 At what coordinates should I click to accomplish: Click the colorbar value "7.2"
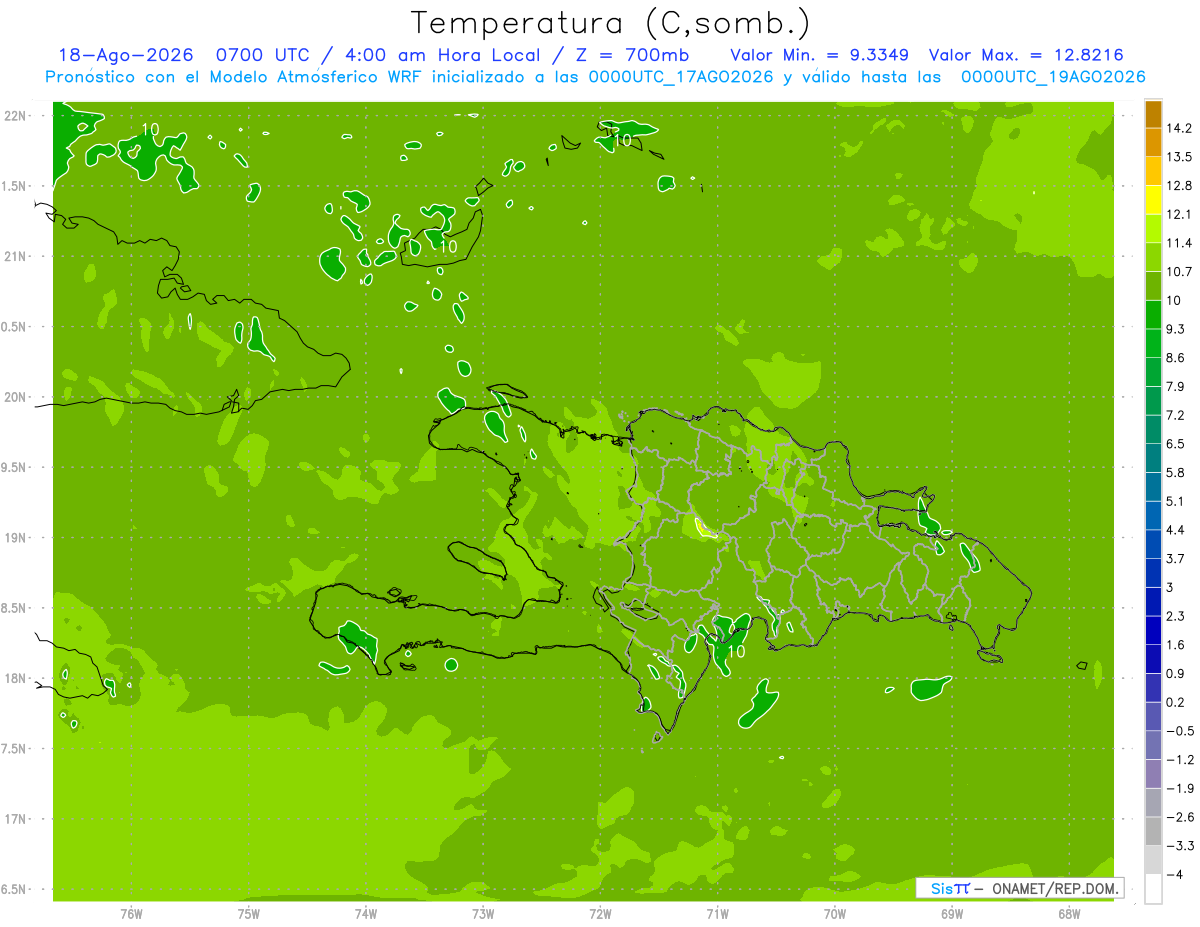[1176, 415]
